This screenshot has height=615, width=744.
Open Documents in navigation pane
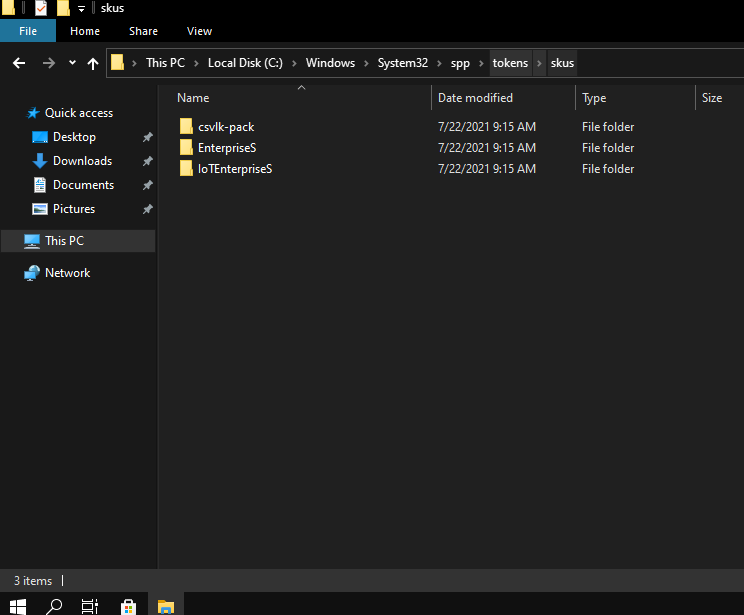83,185
